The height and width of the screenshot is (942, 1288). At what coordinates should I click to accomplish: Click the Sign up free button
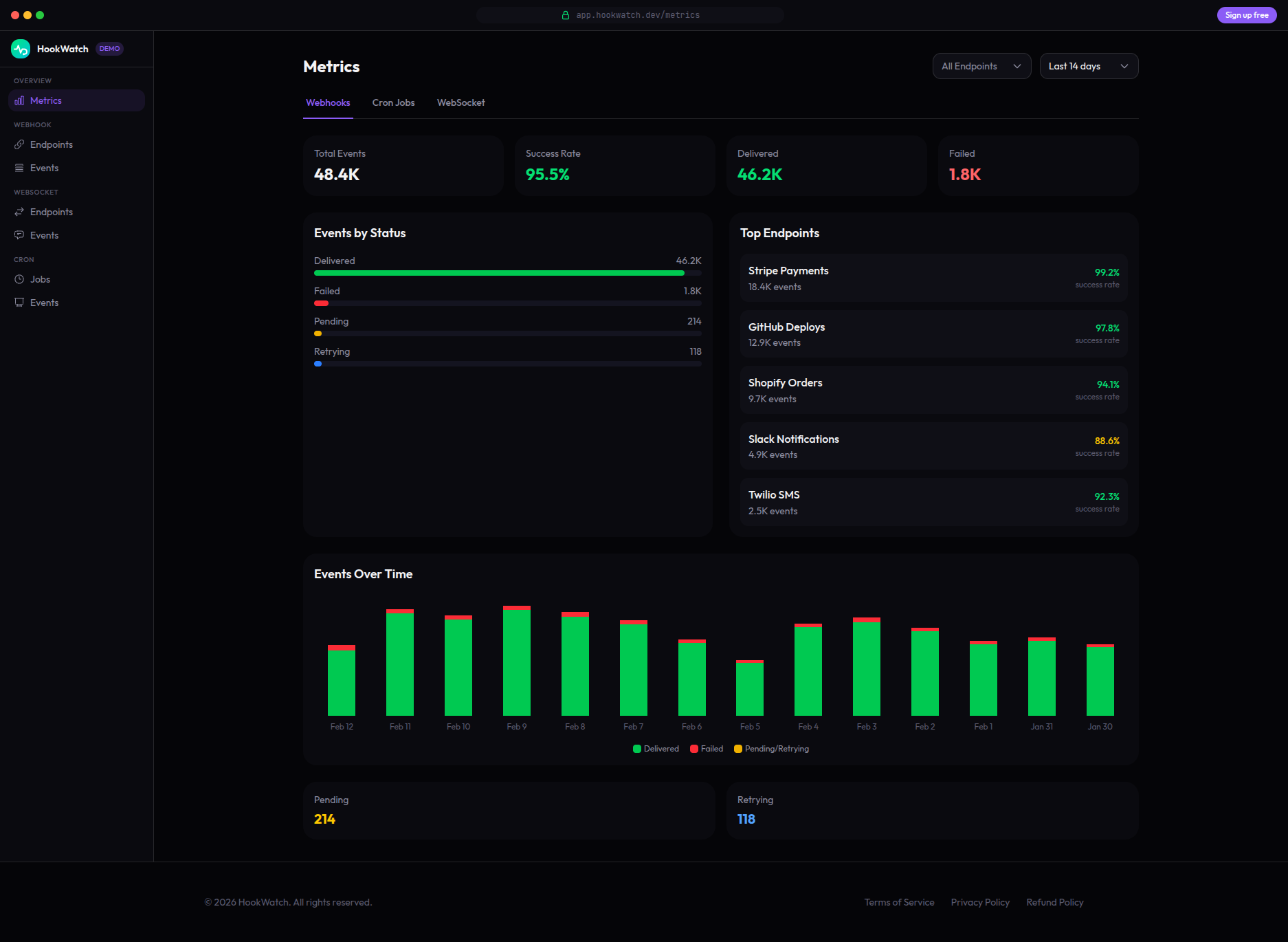pyautogui.click(x=1246, y=14)
